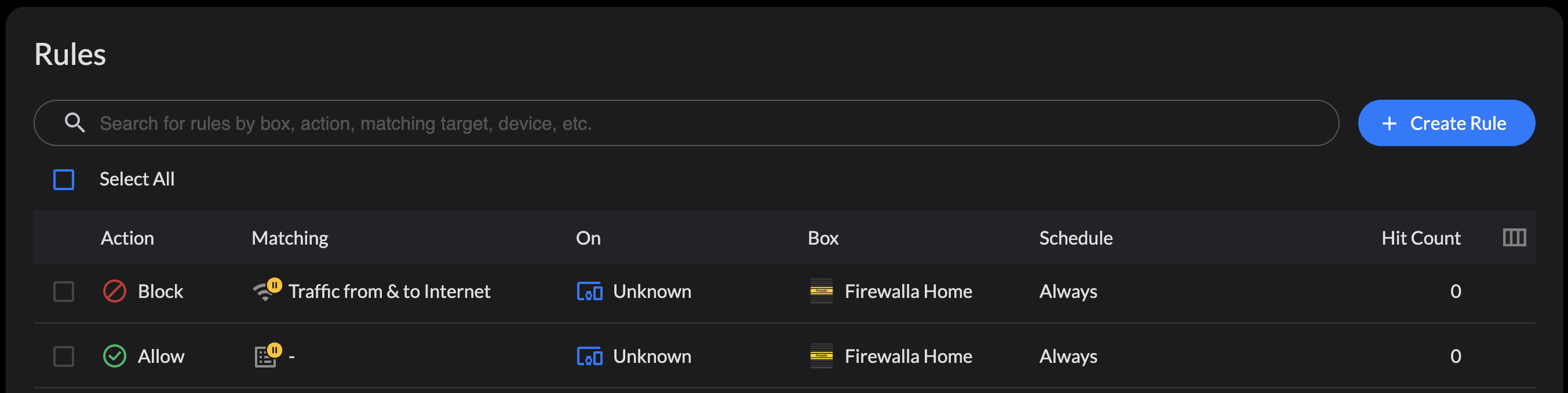This screenshot has width=1568, height=393.
Task: Click Firewalla Home in the Allow row
Action: pyautogui.click(x=908, y=356)
